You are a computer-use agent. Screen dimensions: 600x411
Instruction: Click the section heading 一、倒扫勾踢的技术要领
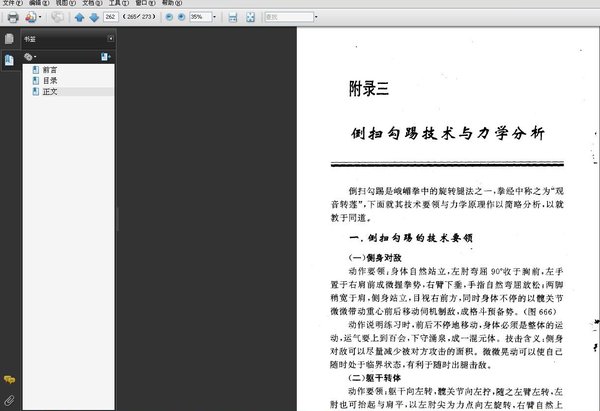(411, 238)
